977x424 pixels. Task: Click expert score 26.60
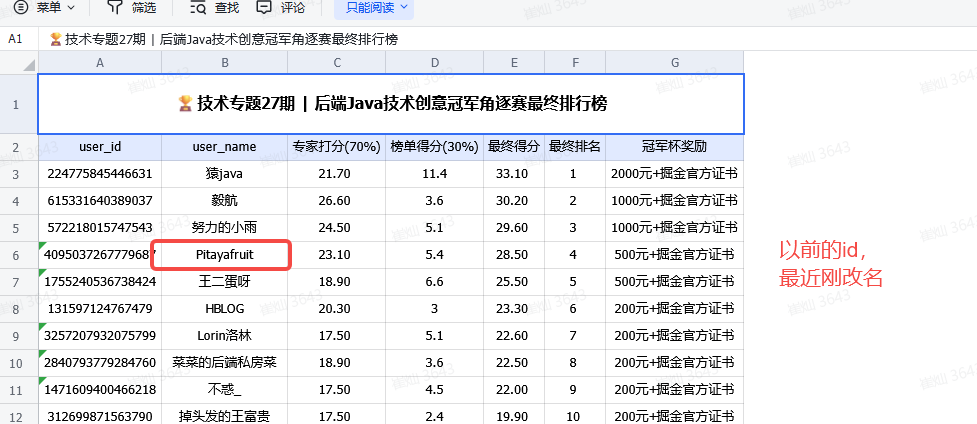click(x=336, y=201)
